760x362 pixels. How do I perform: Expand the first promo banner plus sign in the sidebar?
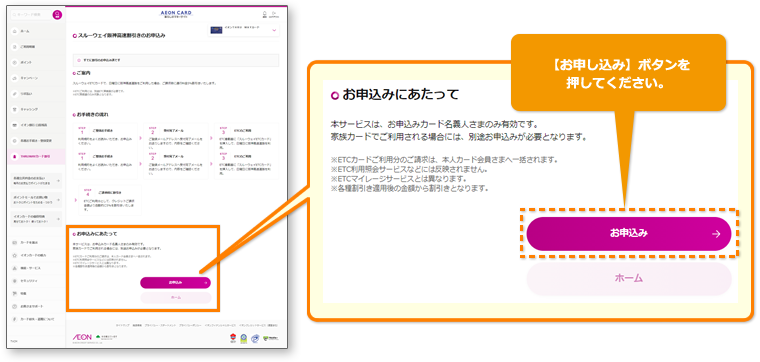pos(59,180)
